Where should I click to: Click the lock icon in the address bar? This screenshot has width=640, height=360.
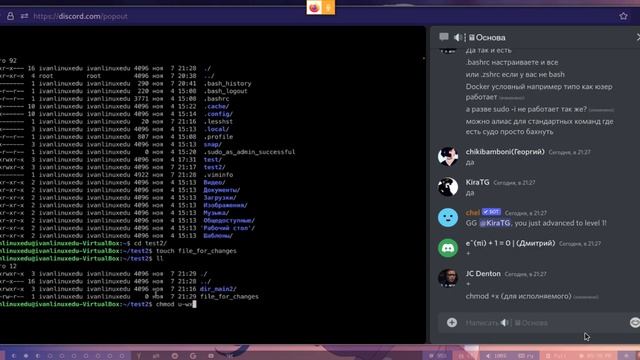[11, 16]
